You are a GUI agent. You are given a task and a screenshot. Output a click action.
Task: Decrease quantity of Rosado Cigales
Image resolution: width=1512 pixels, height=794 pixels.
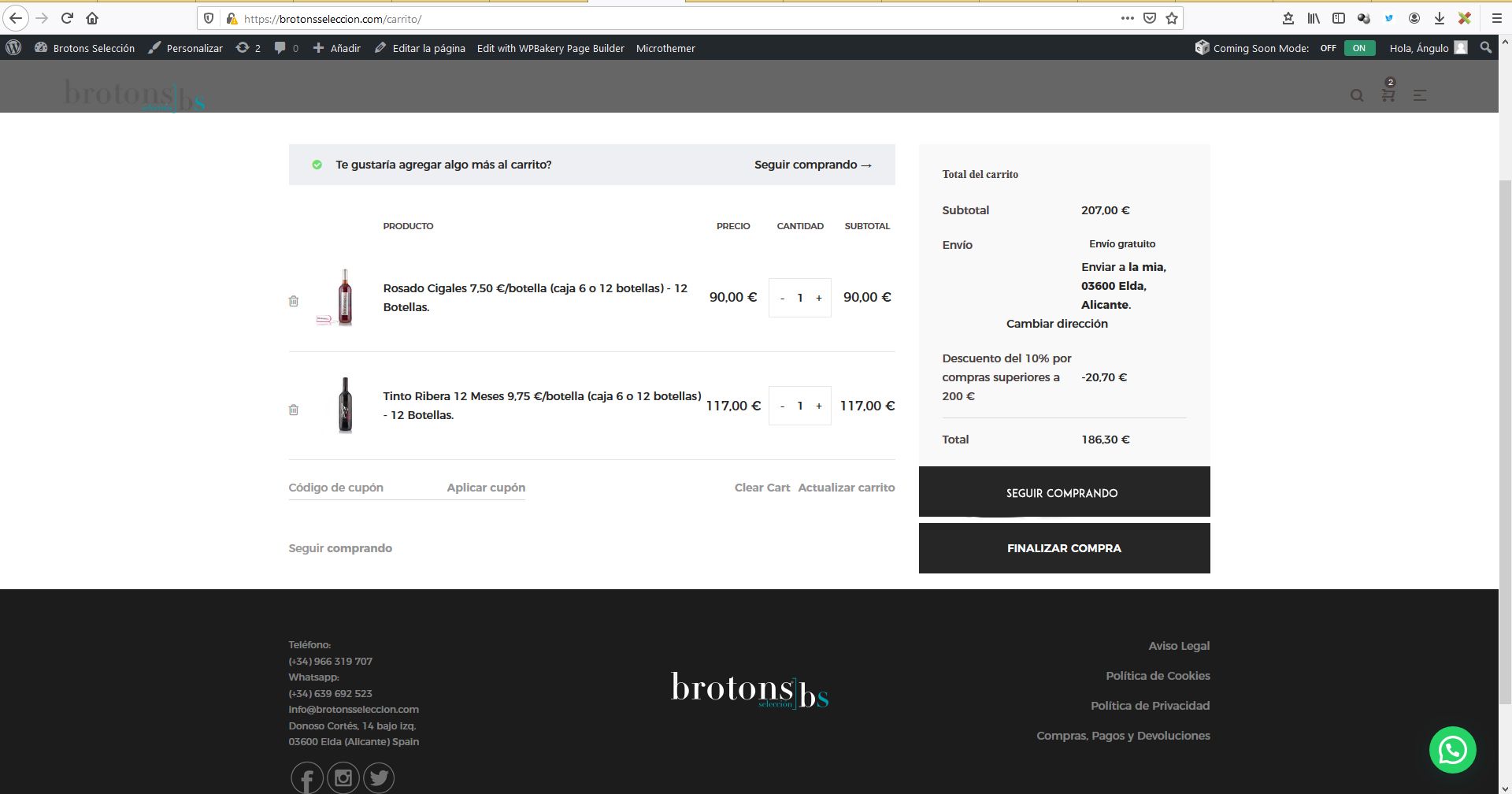point(782,298)
